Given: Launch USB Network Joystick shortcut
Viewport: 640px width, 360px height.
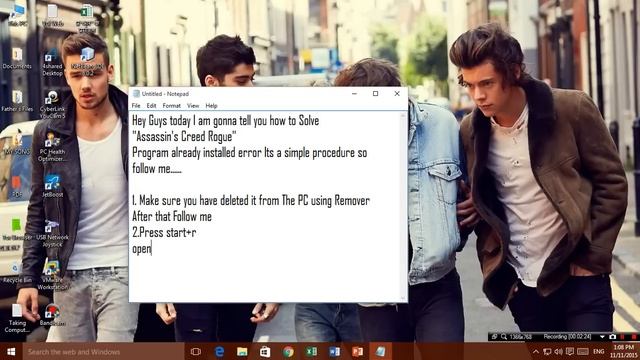Looking at the screenshot, I should [x=52, y=233].
